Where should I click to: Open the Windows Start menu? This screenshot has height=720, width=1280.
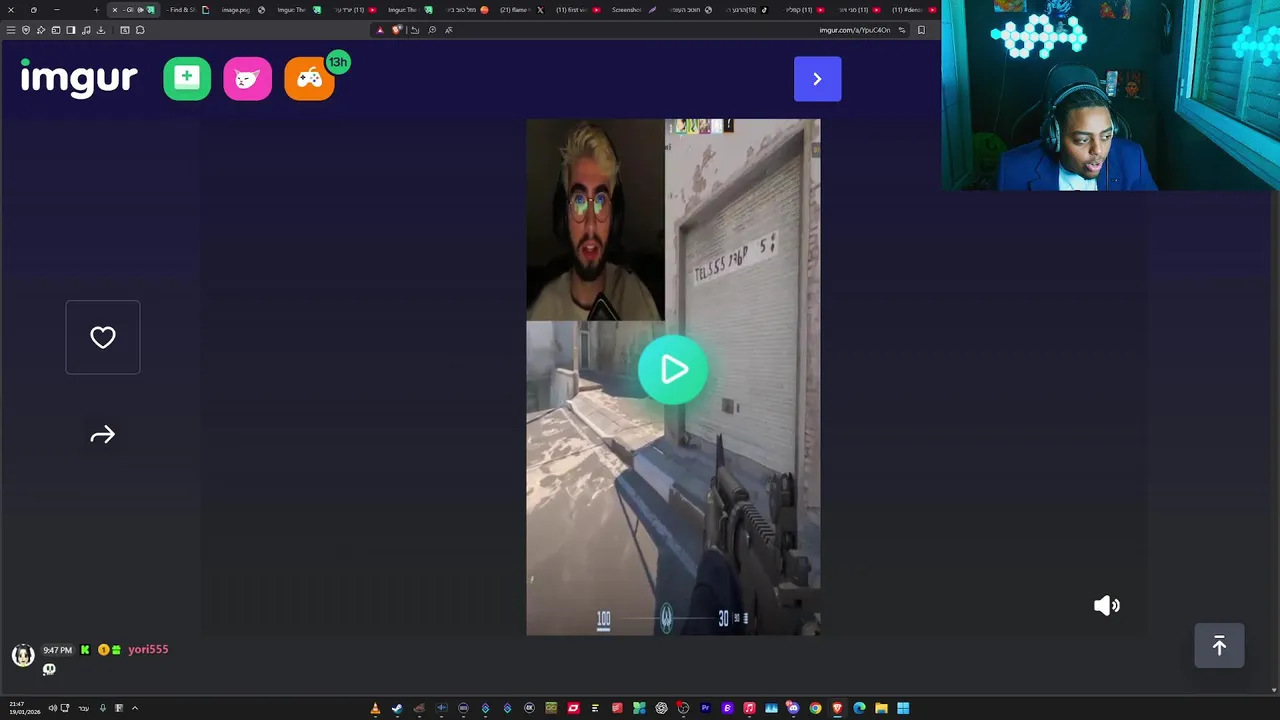coord(903,708)
